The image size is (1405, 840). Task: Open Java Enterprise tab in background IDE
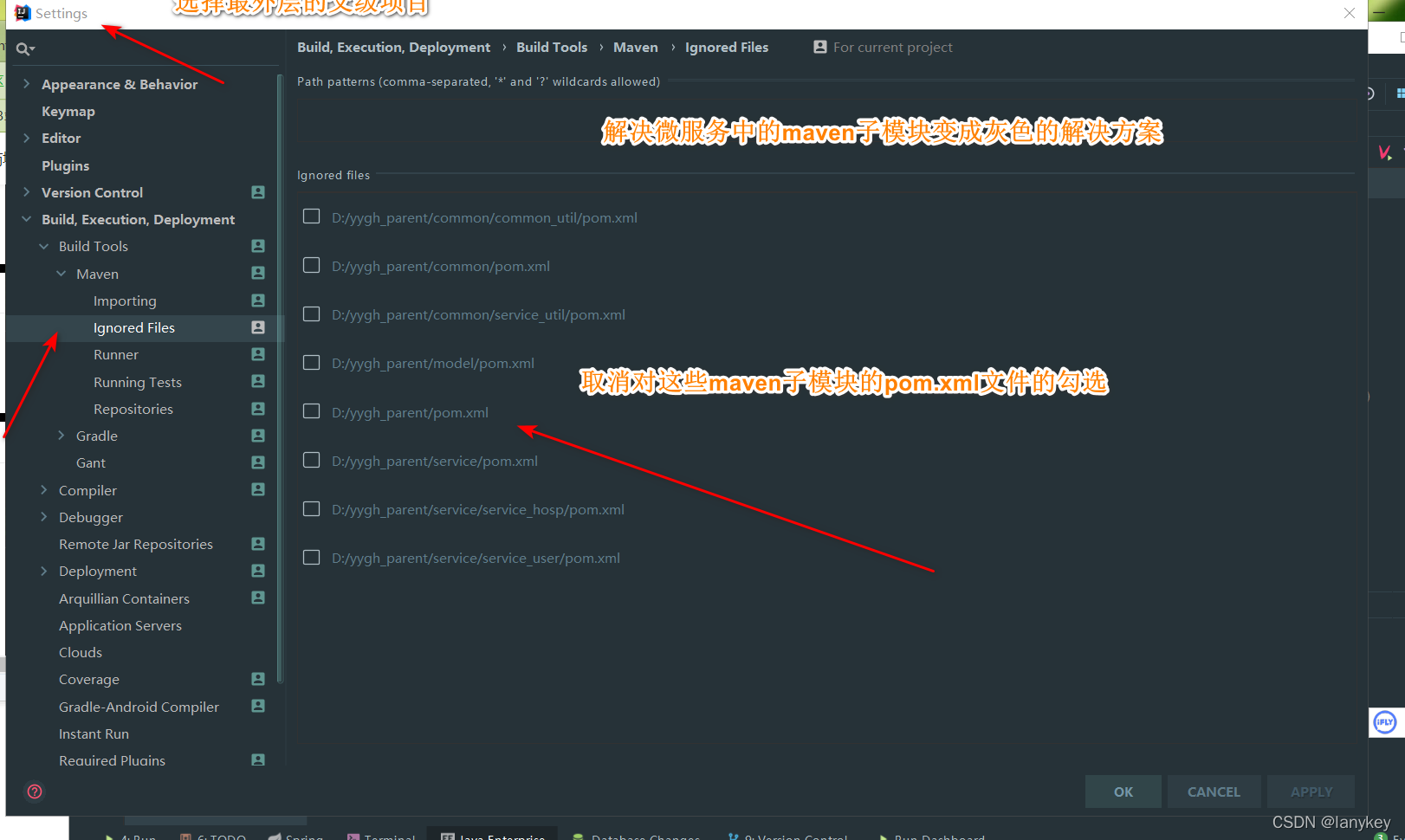(493, 836)
